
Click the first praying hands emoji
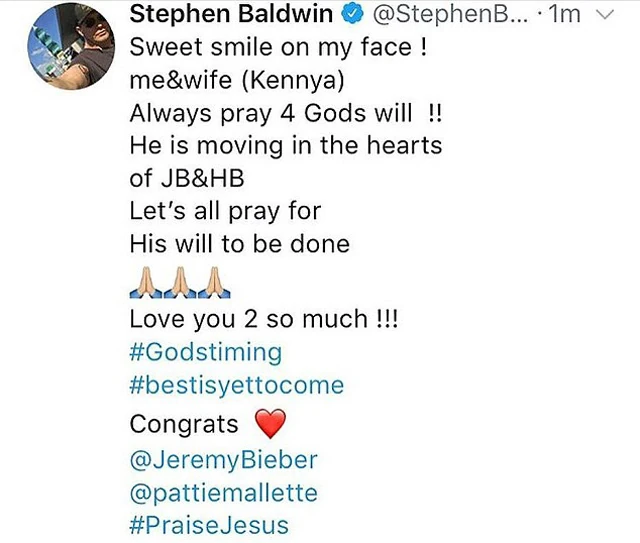[146, 285]
